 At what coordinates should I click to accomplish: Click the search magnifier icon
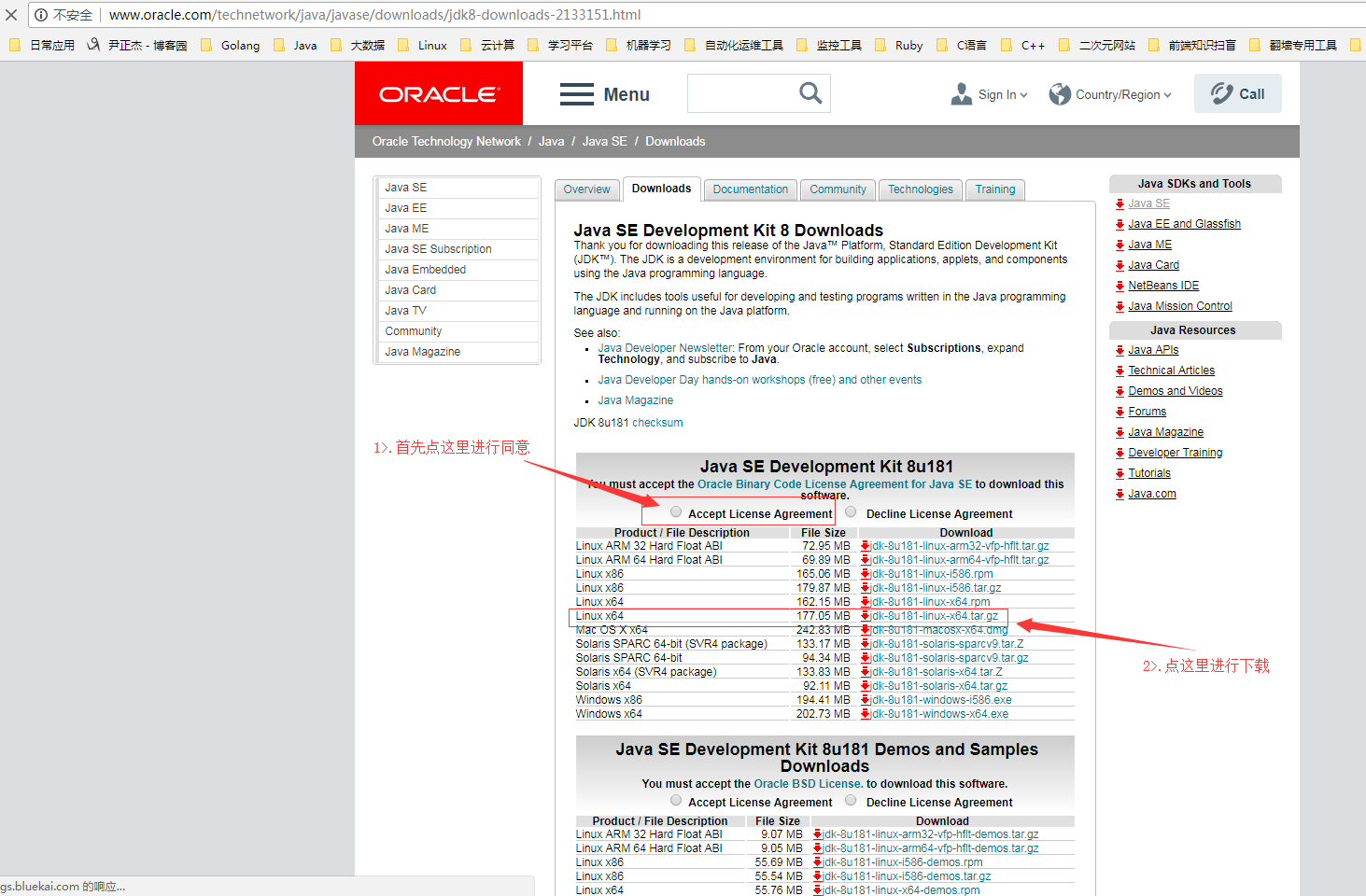click(810, 93)
